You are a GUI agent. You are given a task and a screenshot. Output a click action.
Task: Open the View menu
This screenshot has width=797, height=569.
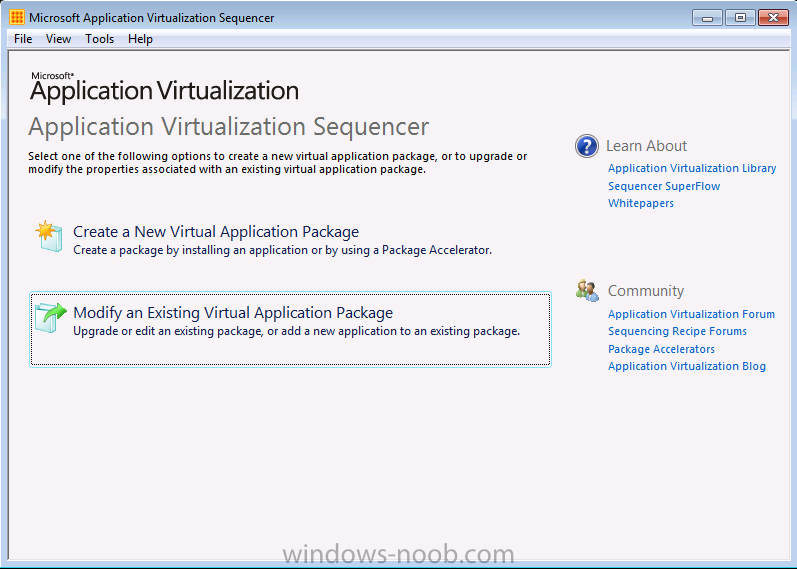click(x=58, y=39)
